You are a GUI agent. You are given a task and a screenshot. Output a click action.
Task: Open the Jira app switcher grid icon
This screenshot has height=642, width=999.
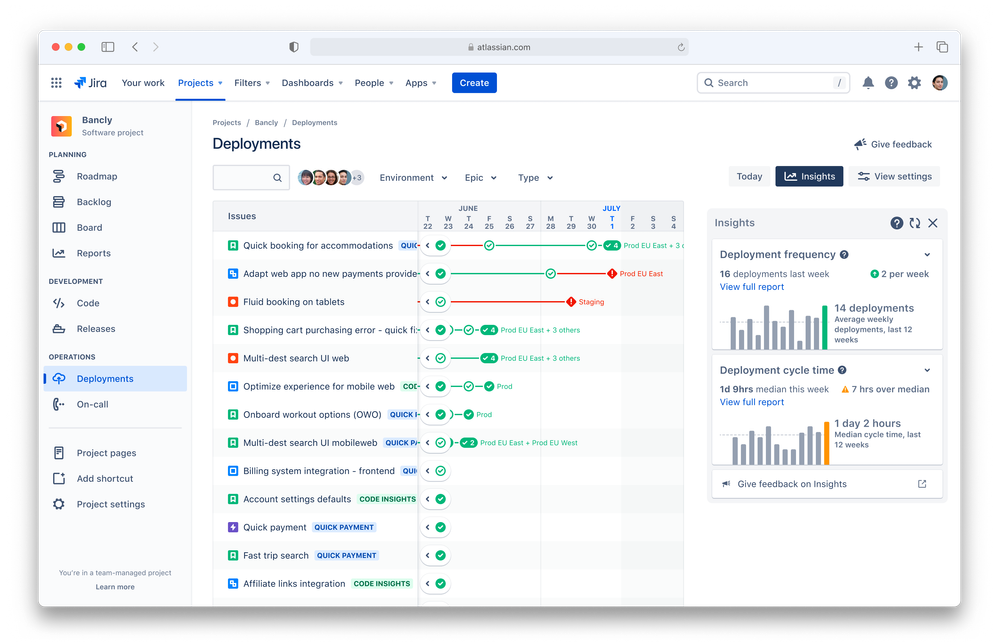point(56,83)
